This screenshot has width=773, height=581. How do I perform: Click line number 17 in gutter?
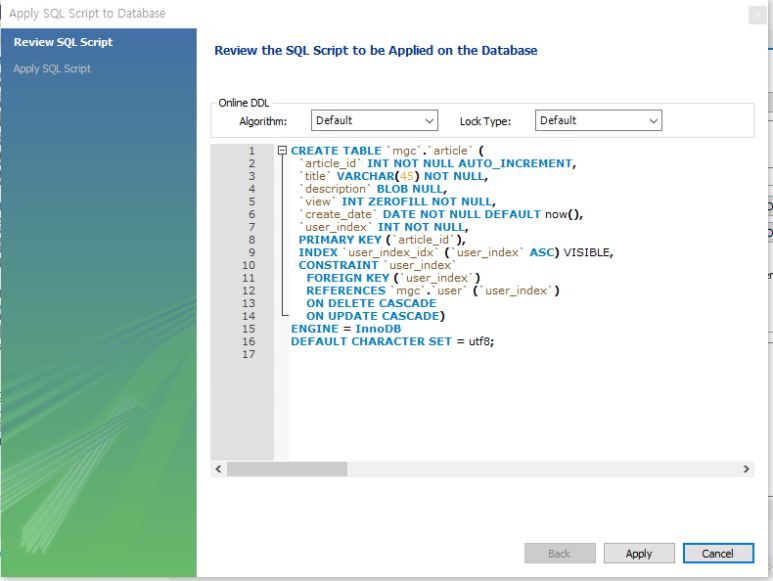click(249, 354)
